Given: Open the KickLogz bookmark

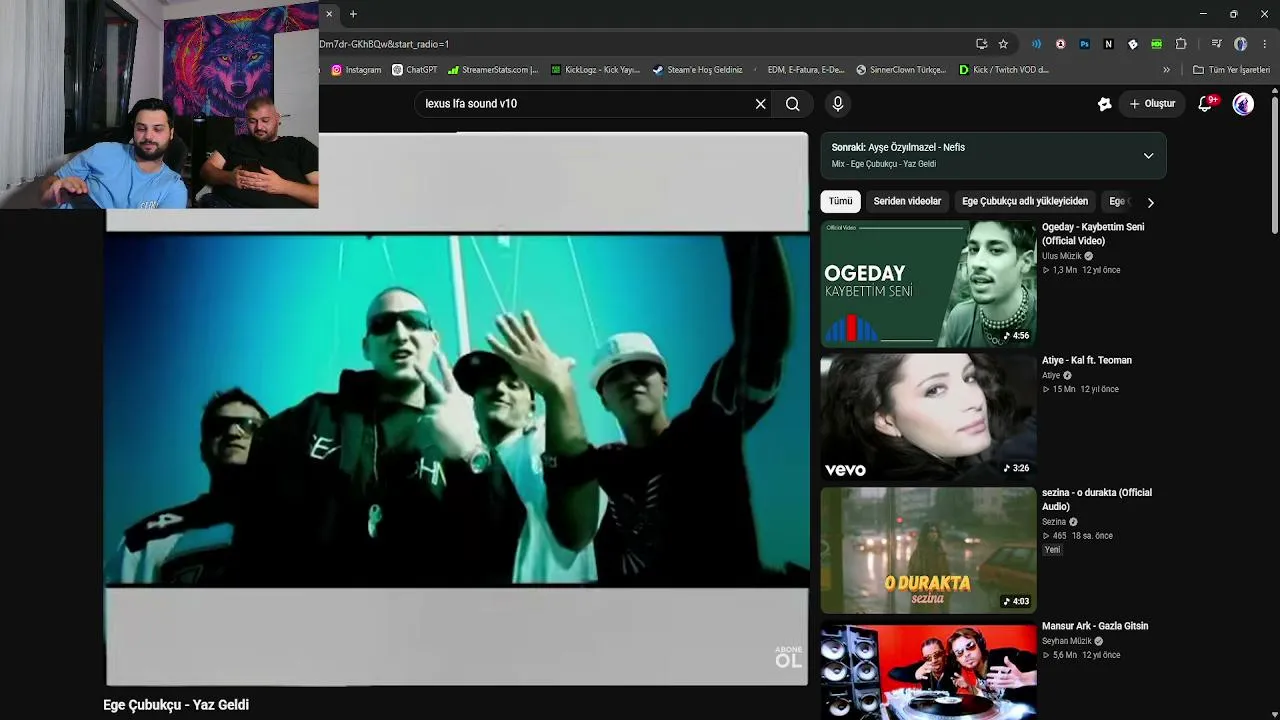Looking at the screenshot, I should pos(595,70).
